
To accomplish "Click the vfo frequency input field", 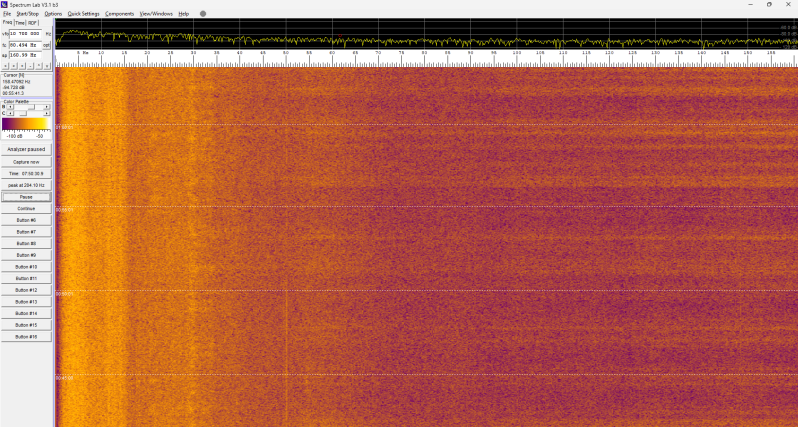I will pyautogui.click(x=25, y=34).
